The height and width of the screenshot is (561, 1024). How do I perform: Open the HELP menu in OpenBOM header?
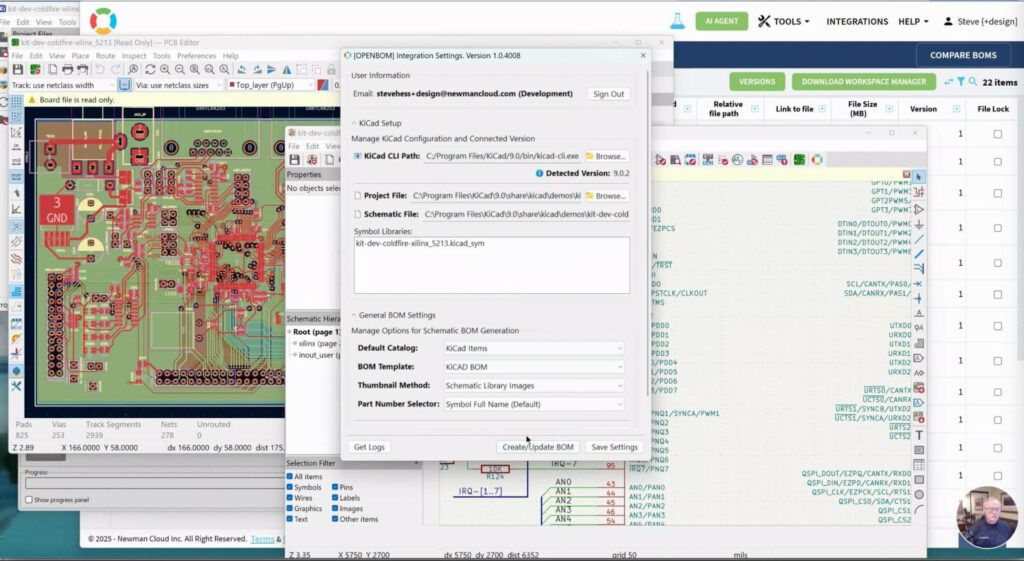pyautogui.click(x=913, y=22)
